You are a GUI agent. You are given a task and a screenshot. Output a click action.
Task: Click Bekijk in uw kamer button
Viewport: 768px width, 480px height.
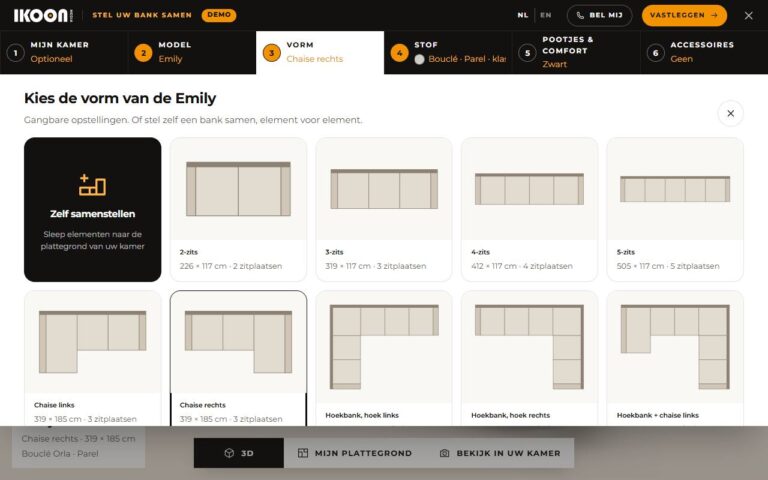(x=500, y=453)
